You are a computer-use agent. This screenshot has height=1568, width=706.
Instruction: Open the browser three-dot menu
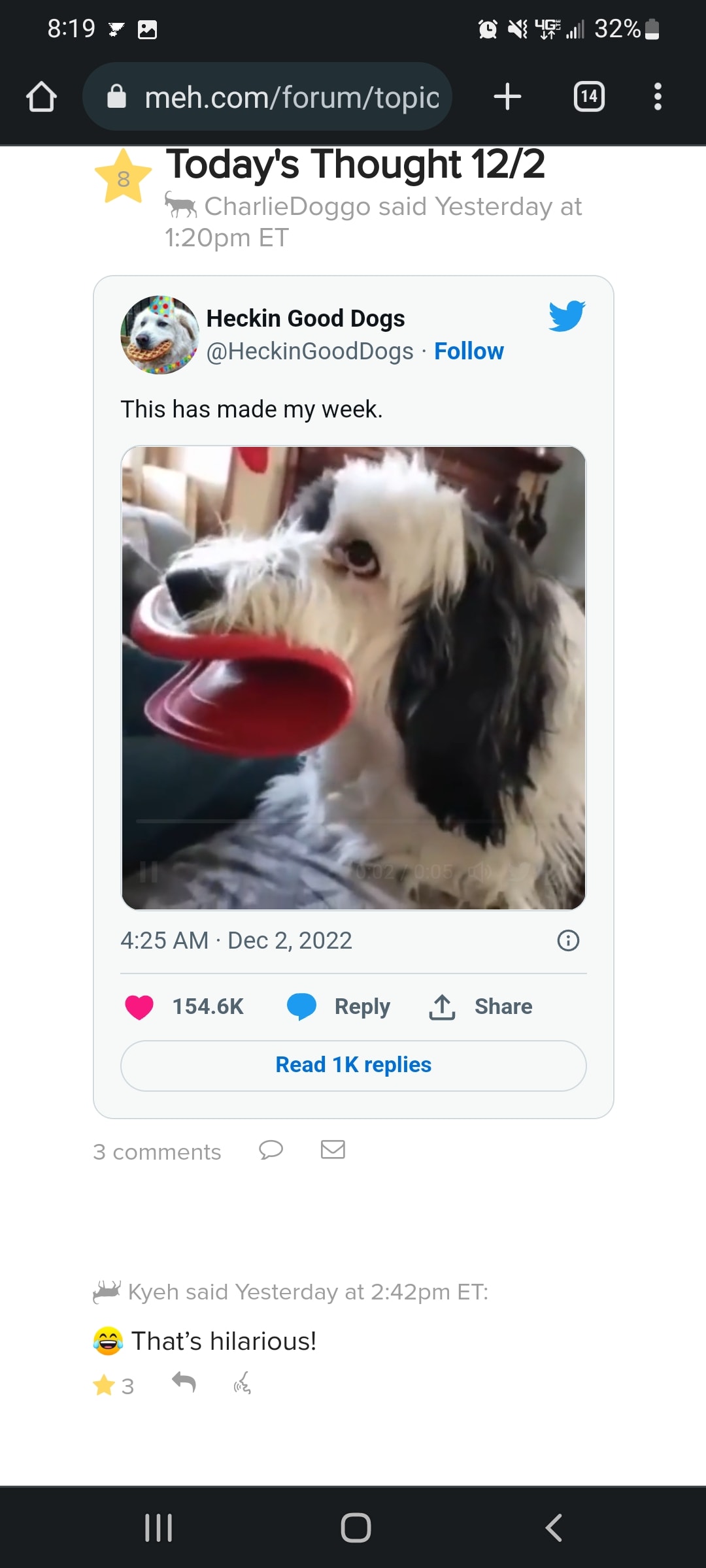click(x=658, y=97)
